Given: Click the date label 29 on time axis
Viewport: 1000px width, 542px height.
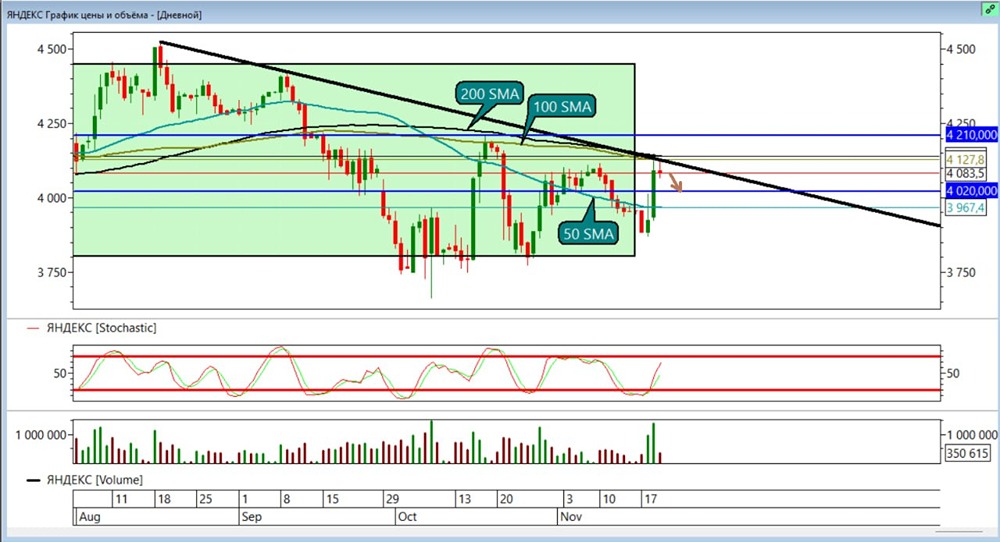Looking at the screenshot, I should click(x=392, y=499).
